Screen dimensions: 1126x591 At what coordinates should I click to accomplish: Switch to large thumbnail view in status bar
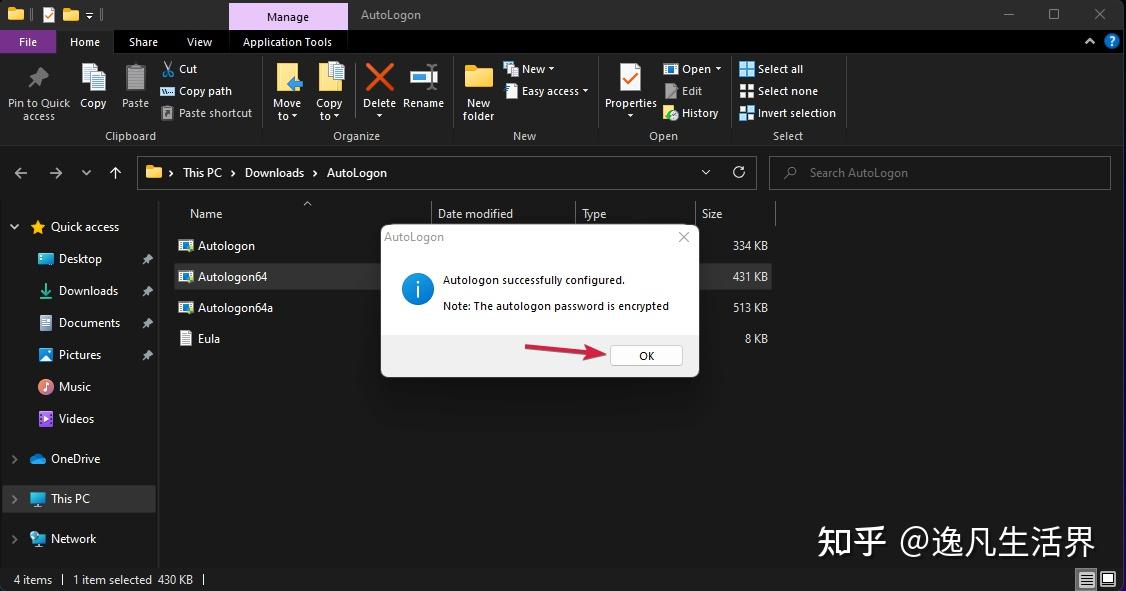(x=1108, y=579)
